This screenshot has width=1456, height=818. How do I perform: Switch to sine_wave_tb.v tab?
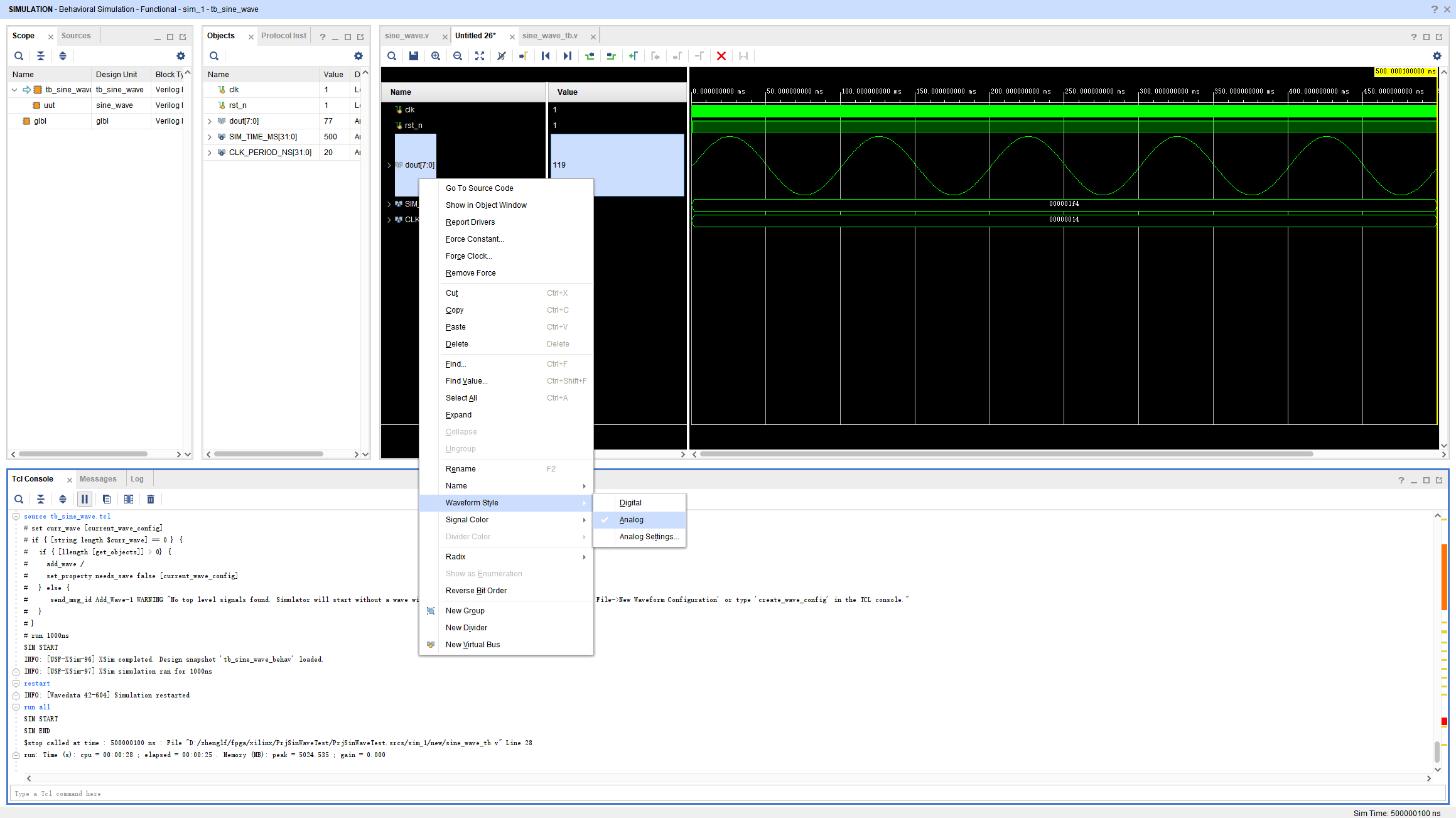pos(549,36)
